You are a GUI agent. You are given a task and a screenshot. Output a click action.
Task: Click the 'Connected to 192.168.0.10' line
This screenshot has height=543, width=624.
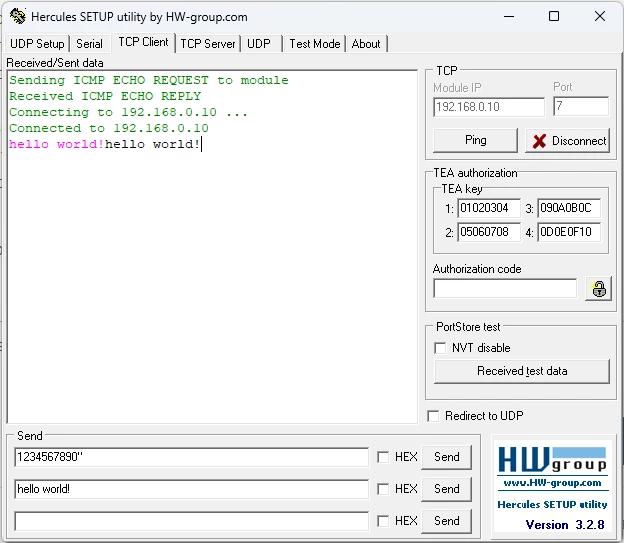click(109, 128)
